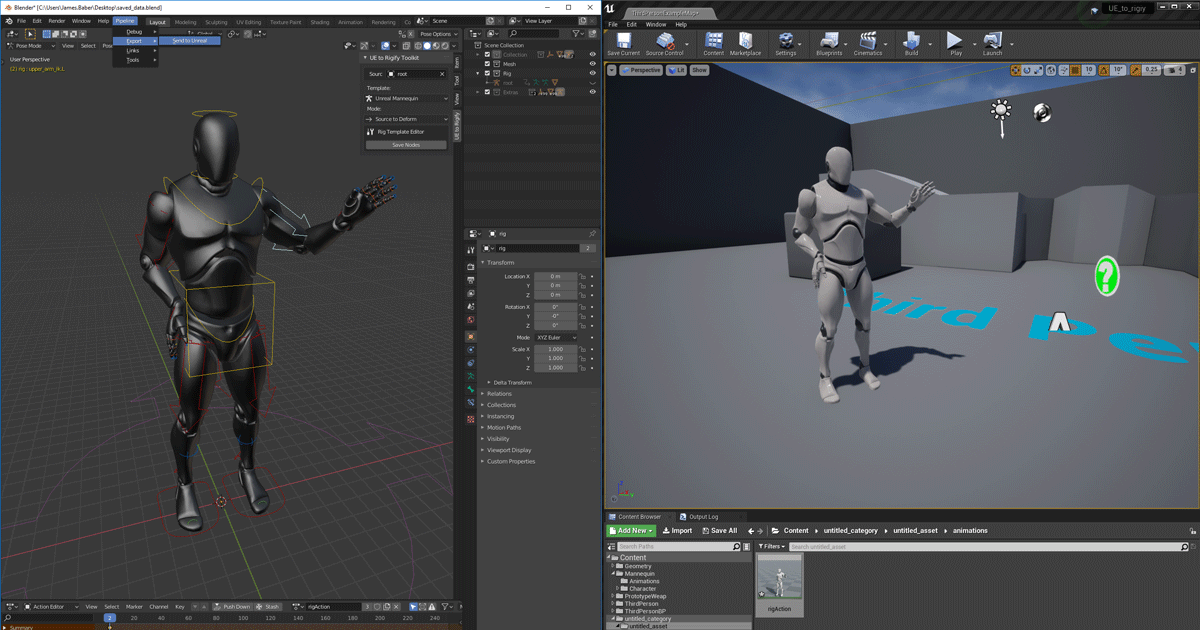The height and width of the screenshot is (630, 1200).
Task: Toggle the grid snapping icon in Unreal viewport
Action: pos(1075,70)
